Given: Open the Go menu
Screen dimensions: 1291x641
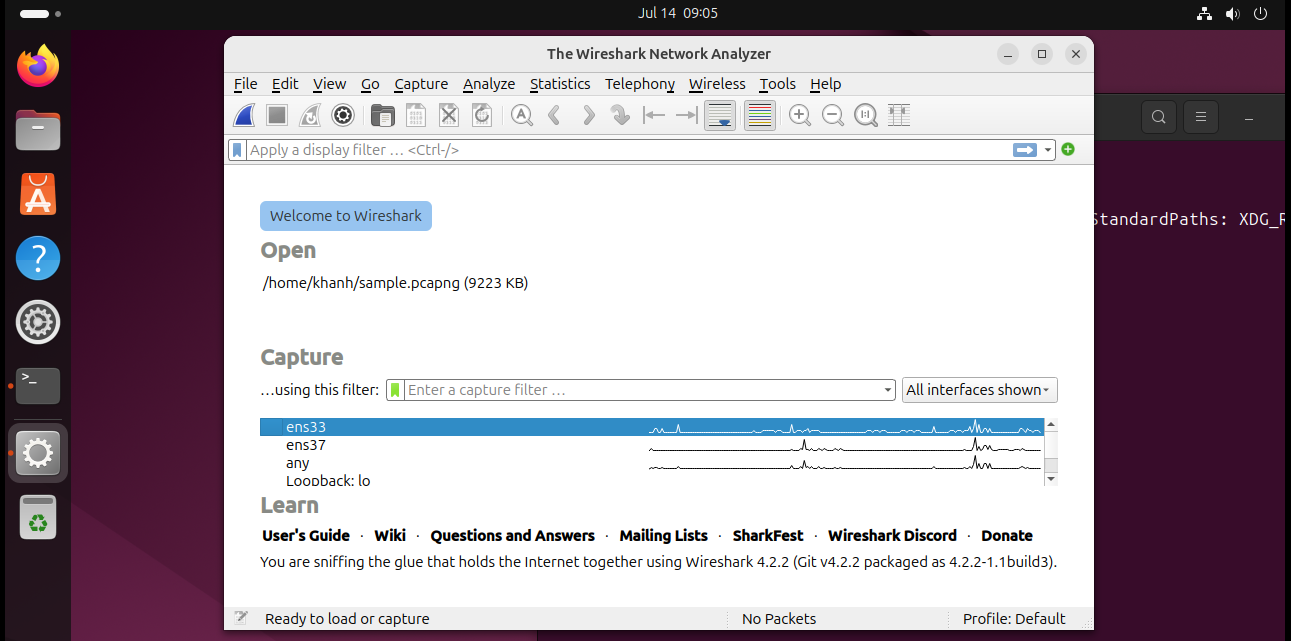Looking at the screenshot, I should tap(370, 84).
